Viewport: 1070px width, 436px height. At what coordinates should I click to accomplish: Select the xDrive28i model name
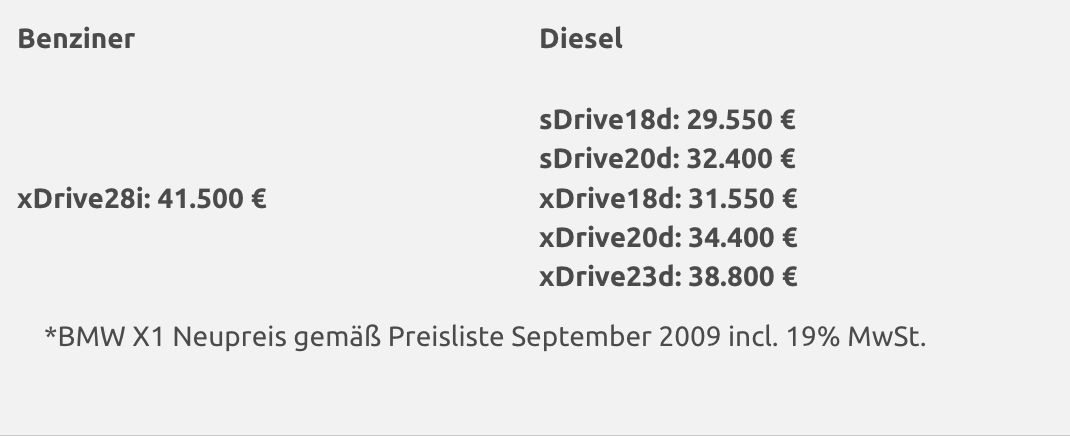(83, 198)
